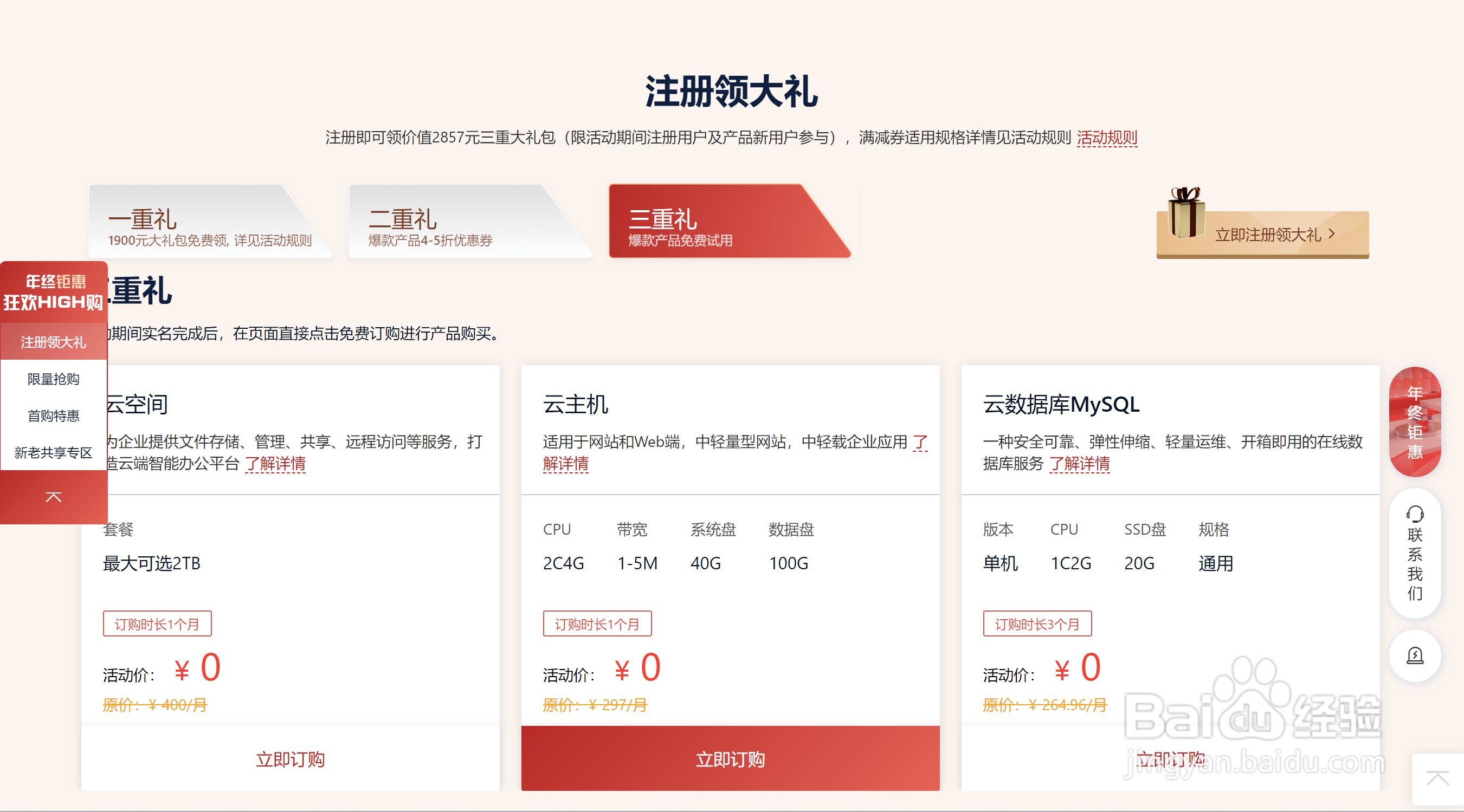Click 立即订购 for 云主机
1464x812 pixels.
pyautogui.click(x=730, y=758)
